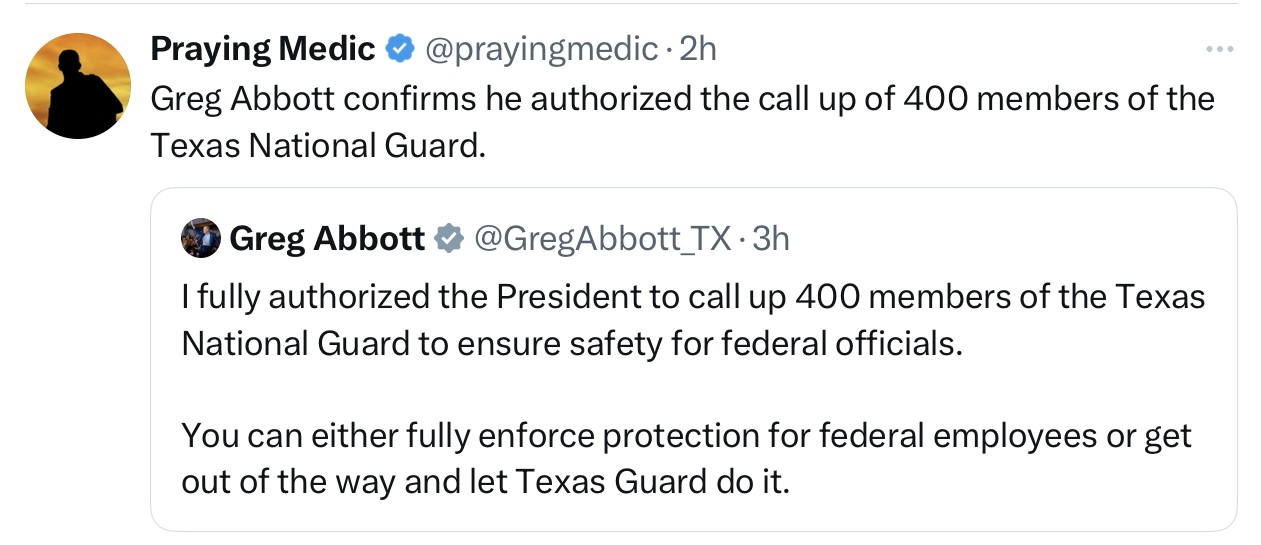Click the 'I fully authorized the President' line
This screenshot has height=545, width=1261.
(x=692, y=297)
